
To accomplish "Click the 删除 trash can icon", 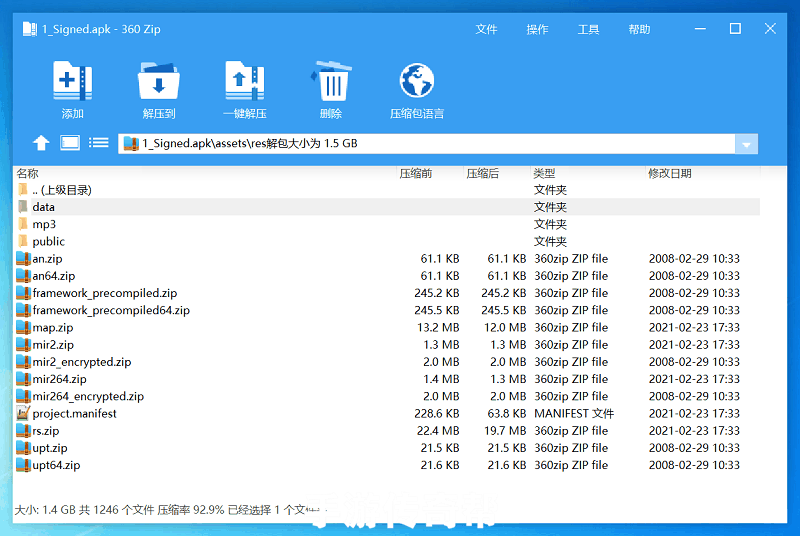I will [x=331, y=81].
